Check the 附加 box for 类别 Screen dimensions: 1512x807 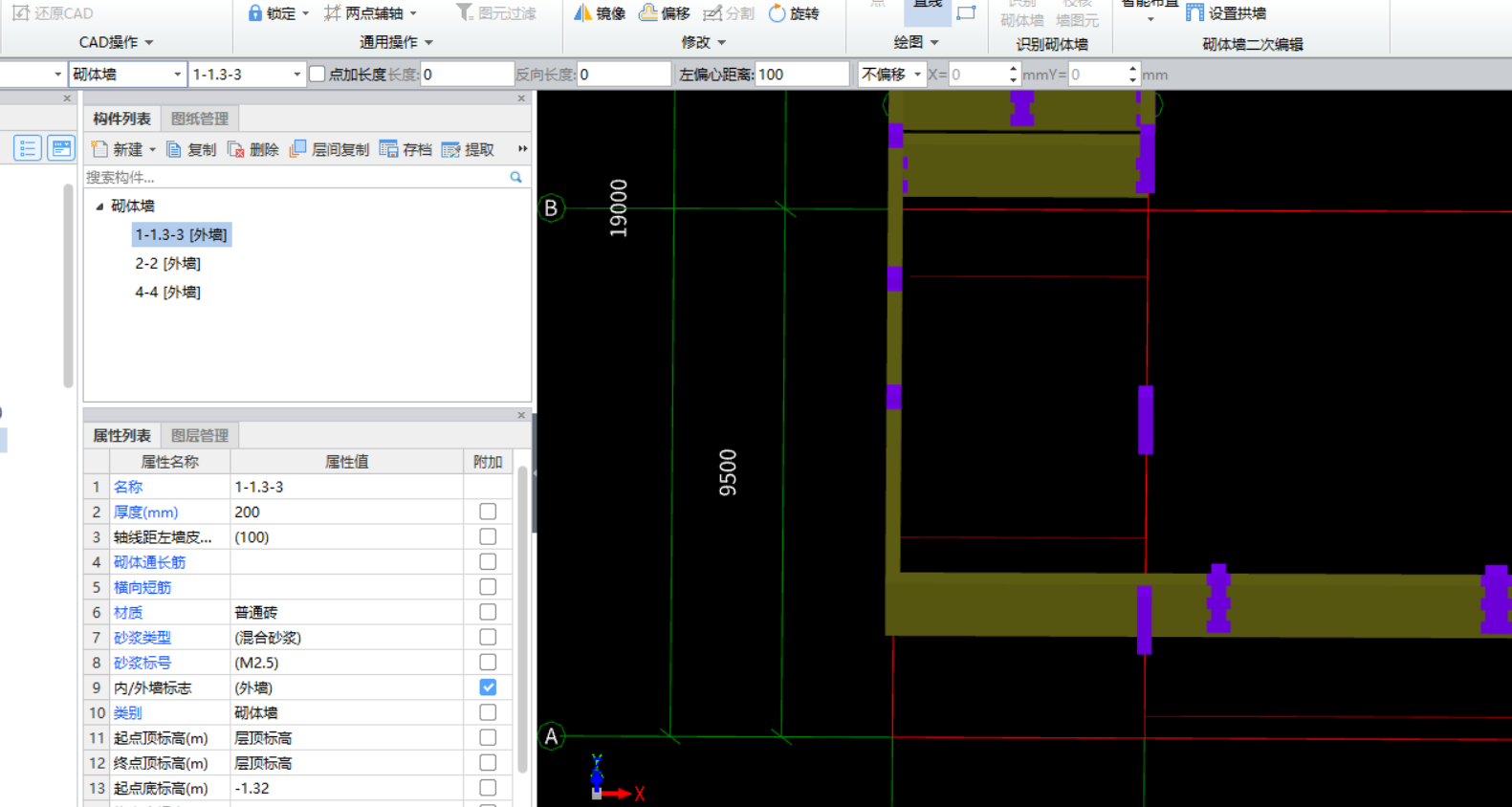click(x=488, y=712)
